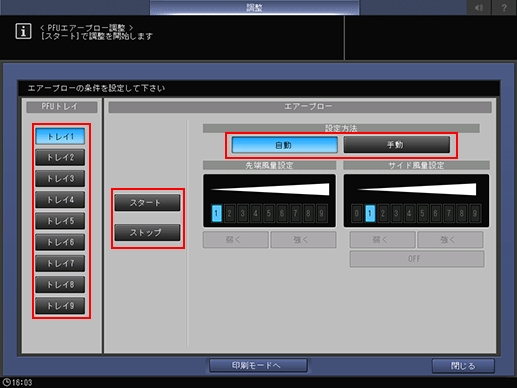Click the 閉じる button
This screenshot has height=388, width=517.
coord(463,366)
